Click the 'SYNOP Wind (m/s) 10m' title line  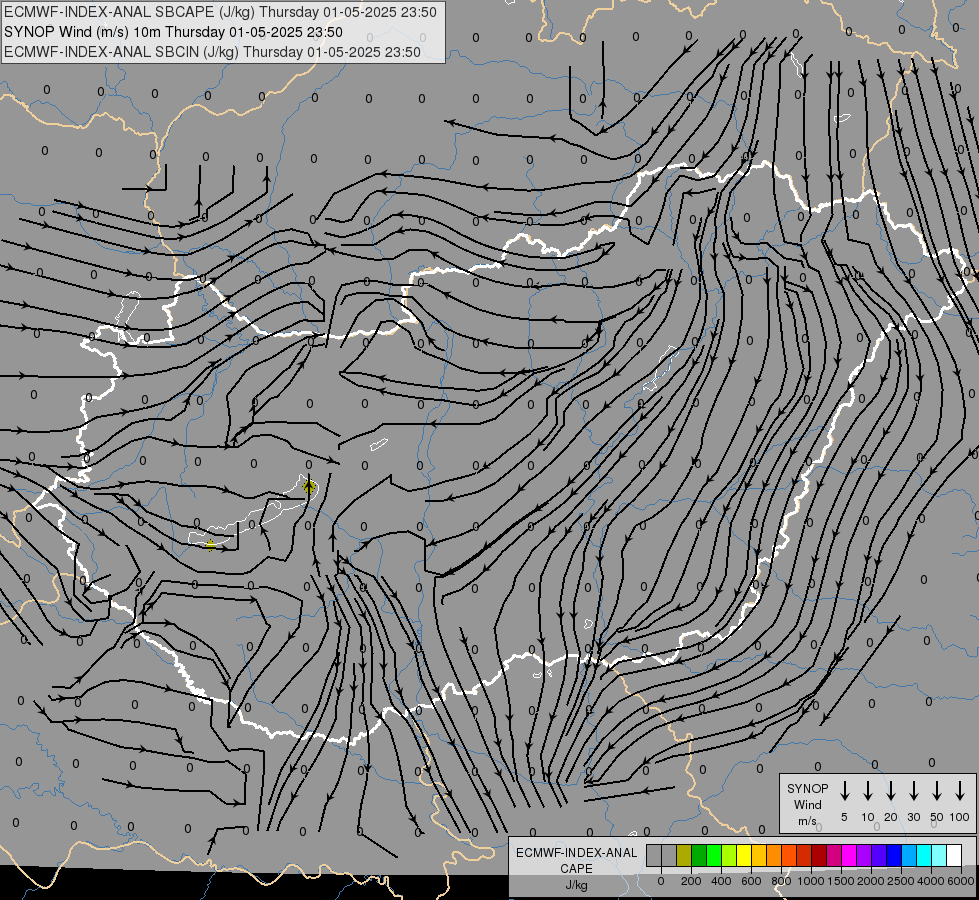[x=173, y=32]
